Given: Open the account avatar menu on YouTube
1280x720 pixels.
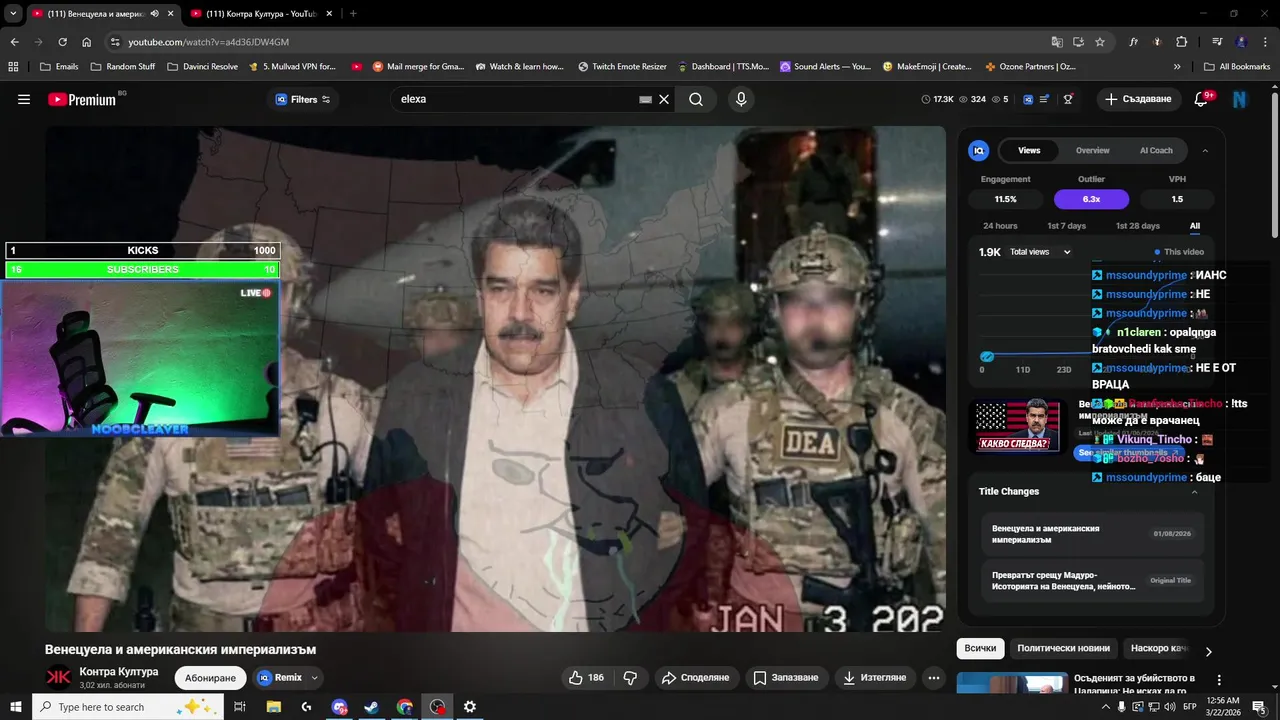Looking at the screenshot, I should [1240, 99].
